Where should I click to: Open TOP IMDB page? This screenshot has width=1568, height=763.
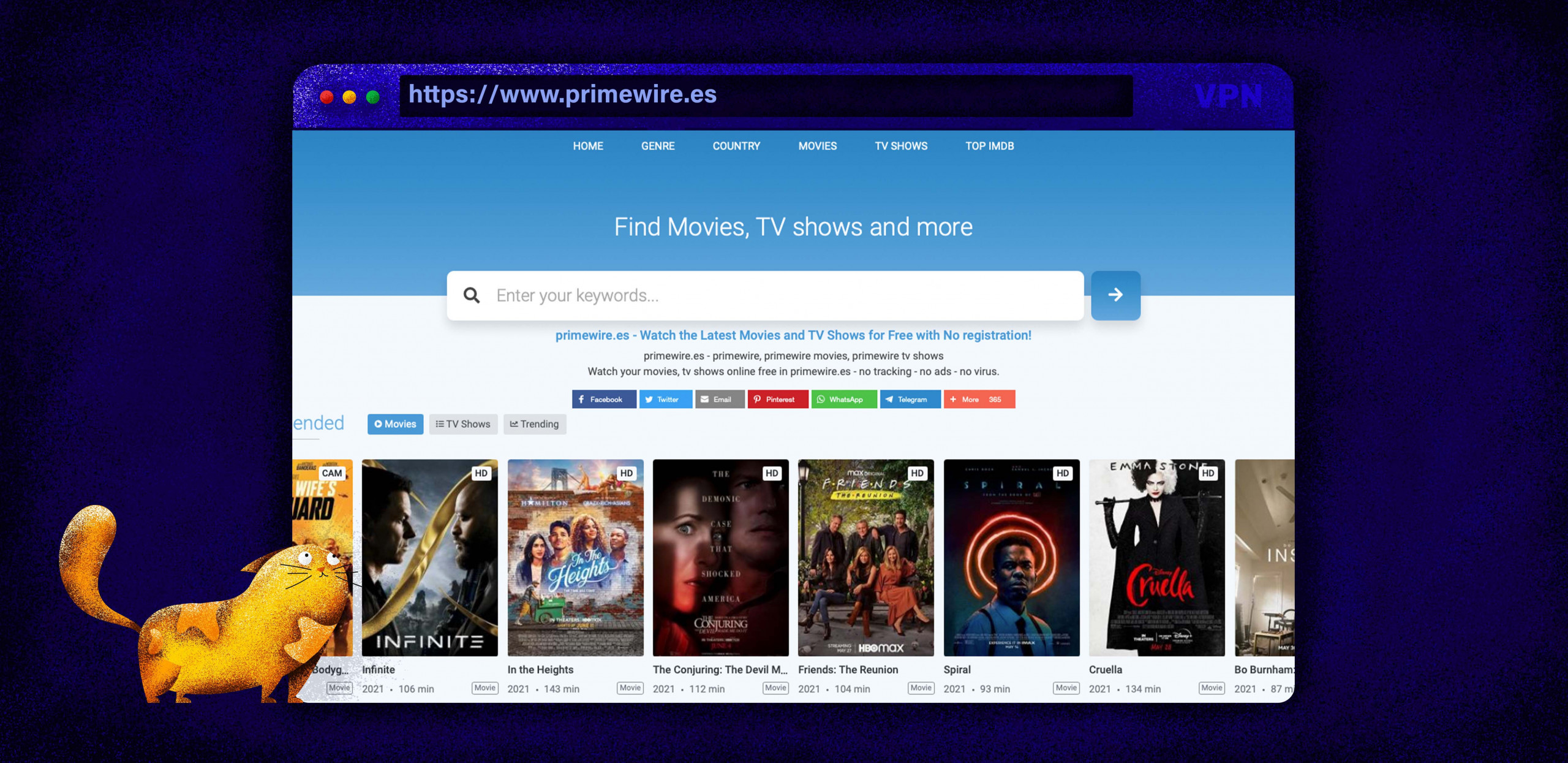pos(989,146)
